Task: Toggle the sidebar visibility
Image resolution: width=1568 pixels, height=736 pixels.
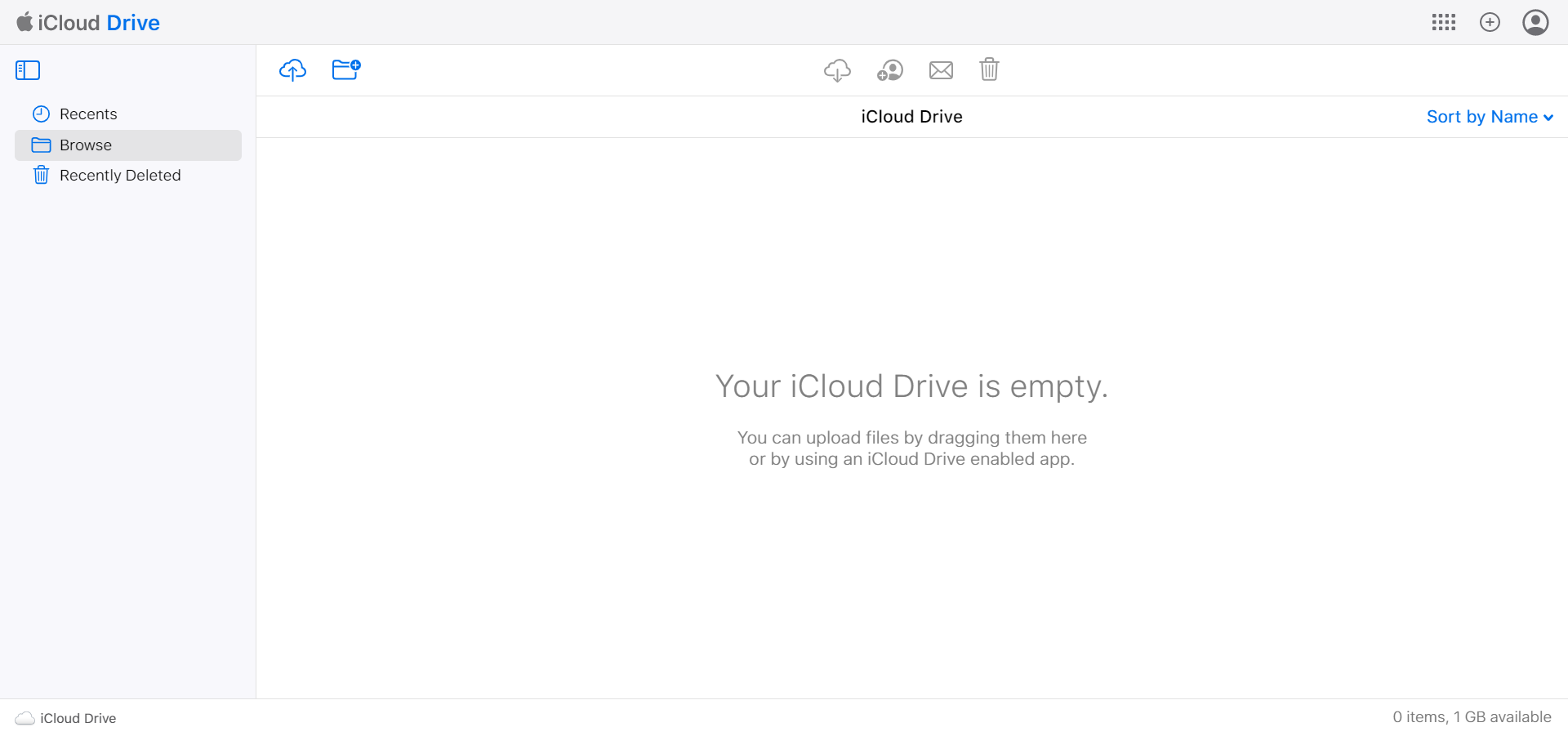Action: 28,70
